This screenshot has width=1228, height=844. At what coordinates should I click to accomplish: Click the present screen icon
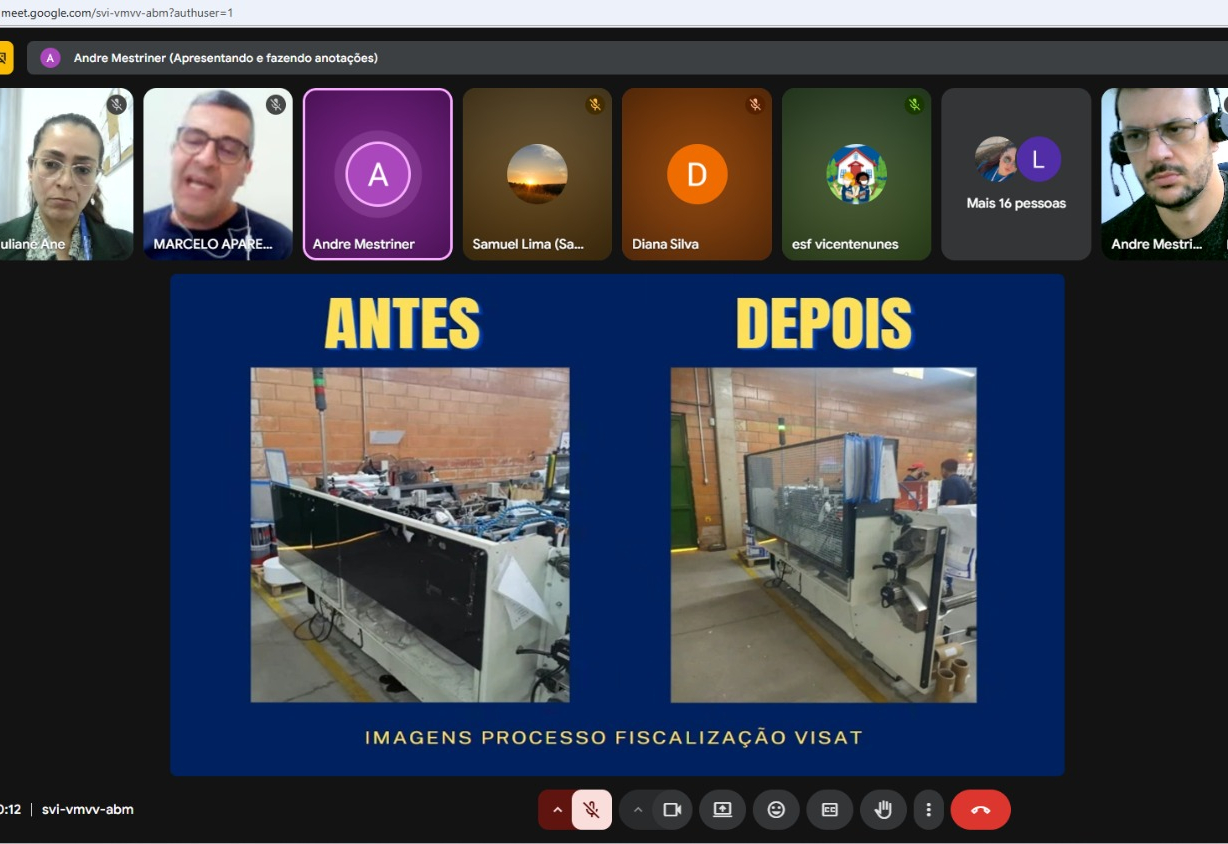coord(722,810)
